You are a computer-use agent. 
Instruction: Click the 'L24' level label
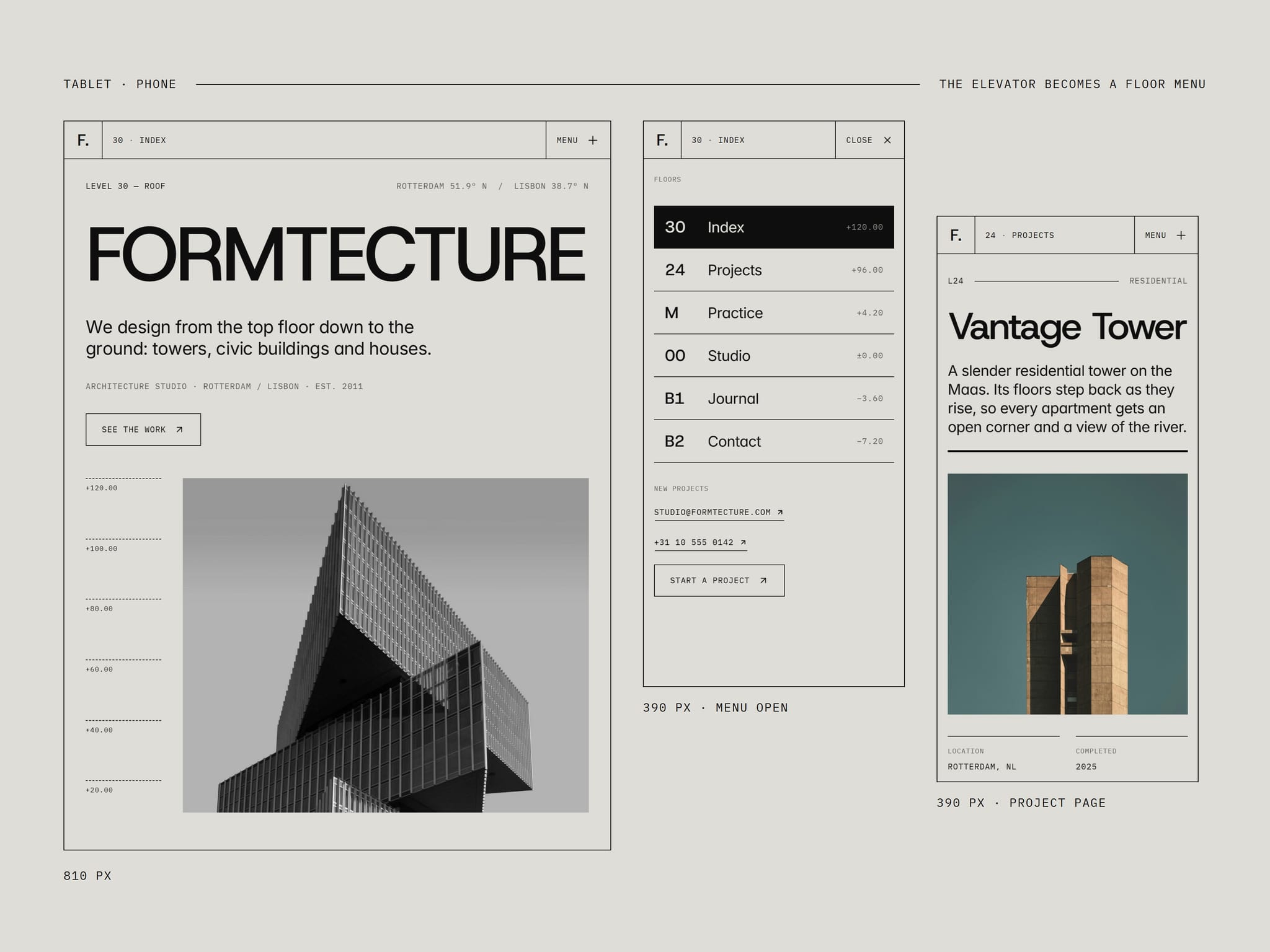(956, 281)
